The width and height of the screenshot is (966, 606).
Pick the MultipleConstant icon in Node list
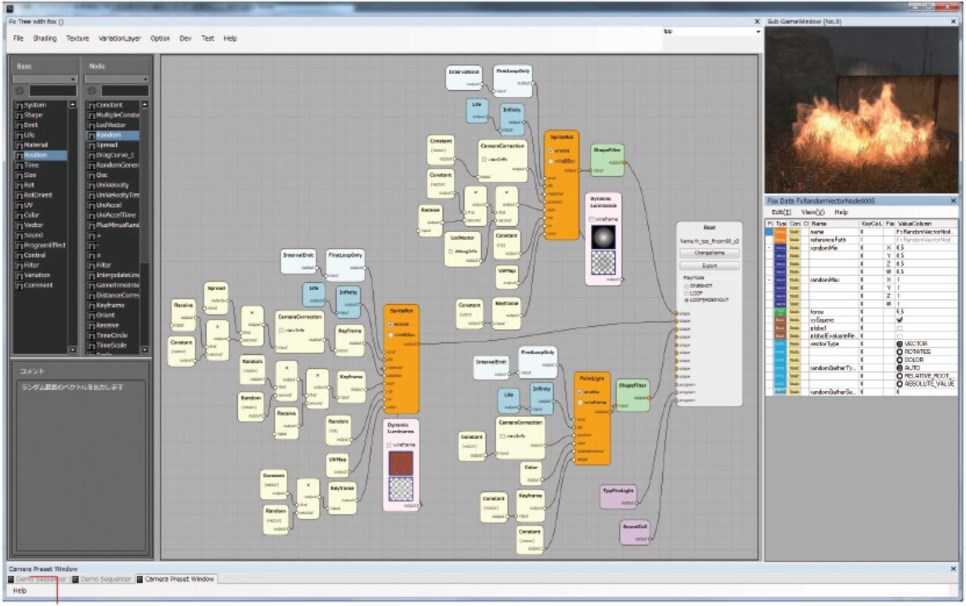pos(91,115)
